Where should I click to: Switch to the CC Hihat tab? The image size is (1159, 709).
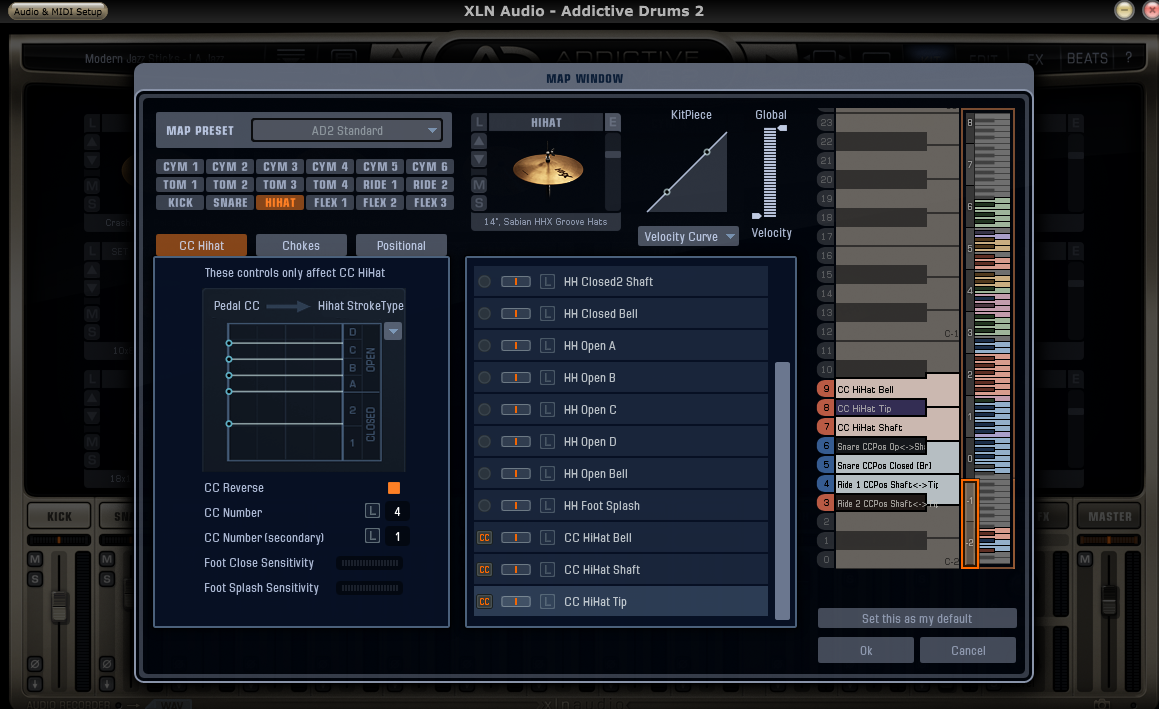click(x=201, y=245)
